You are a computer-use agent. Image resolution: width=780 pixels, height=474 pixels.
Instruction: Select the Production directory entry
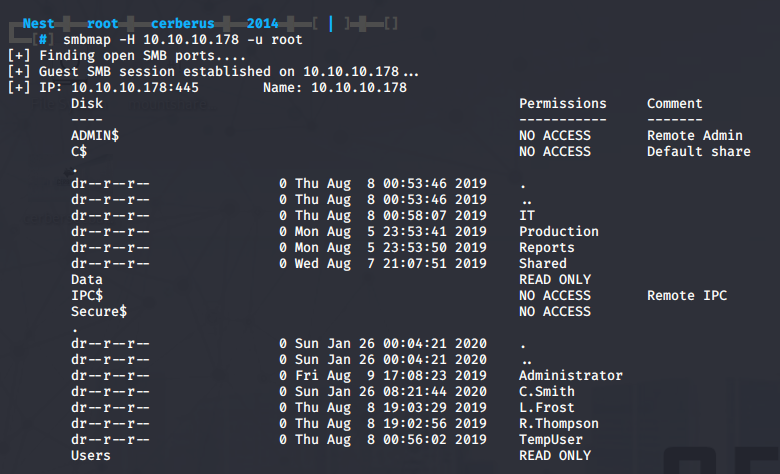(559, 231)
